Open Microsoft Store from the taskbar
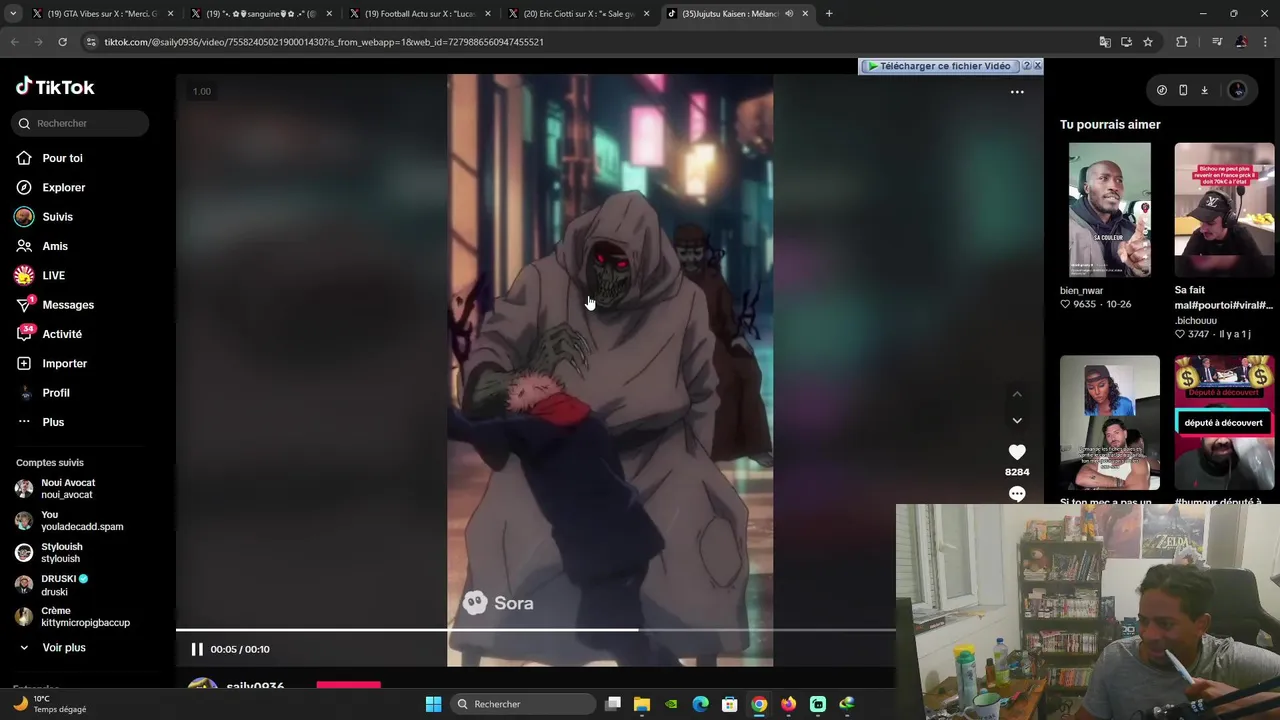This screenshot has height=720, width=1280. click(x=730, y=704)
